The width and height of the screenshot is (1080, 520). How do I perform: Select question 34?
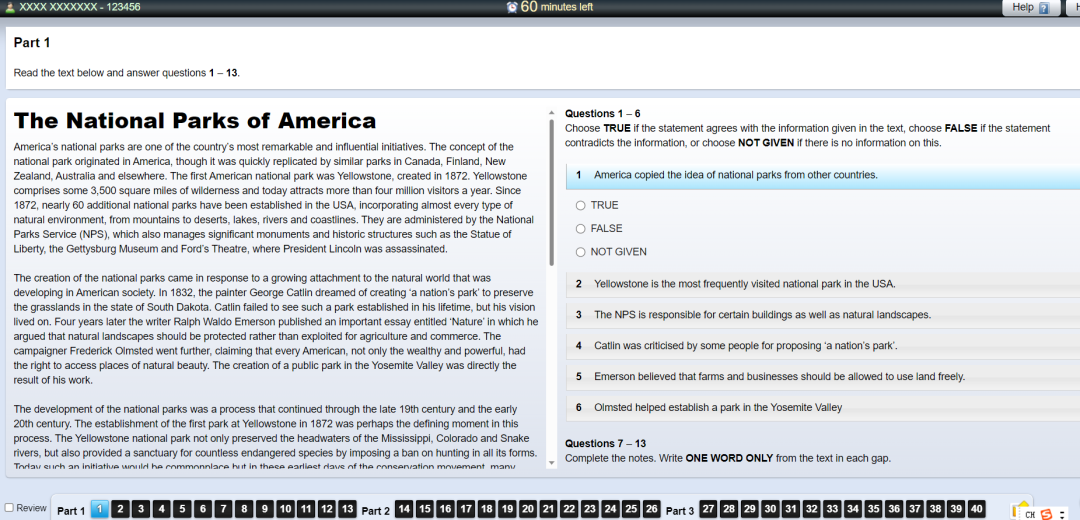click(853, 510)
